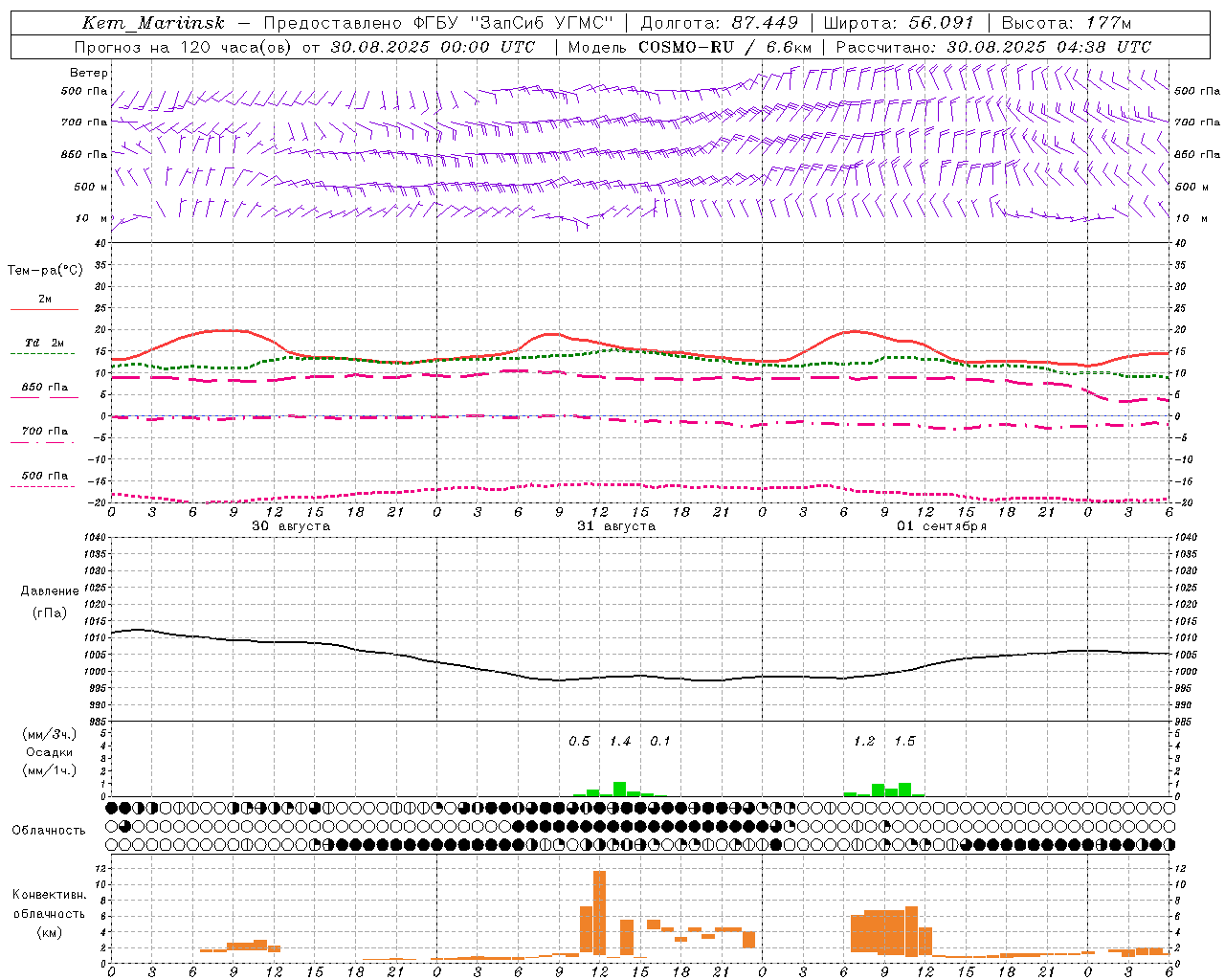Click the 'Осадки' precipitation label
The height and width of the screenshot is (980, 1225).
click(50, 752)
